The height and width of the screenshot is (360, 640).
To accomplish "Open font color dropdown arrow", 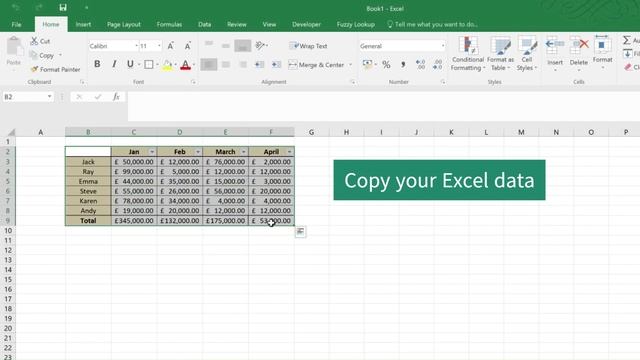I will point(194,64).
